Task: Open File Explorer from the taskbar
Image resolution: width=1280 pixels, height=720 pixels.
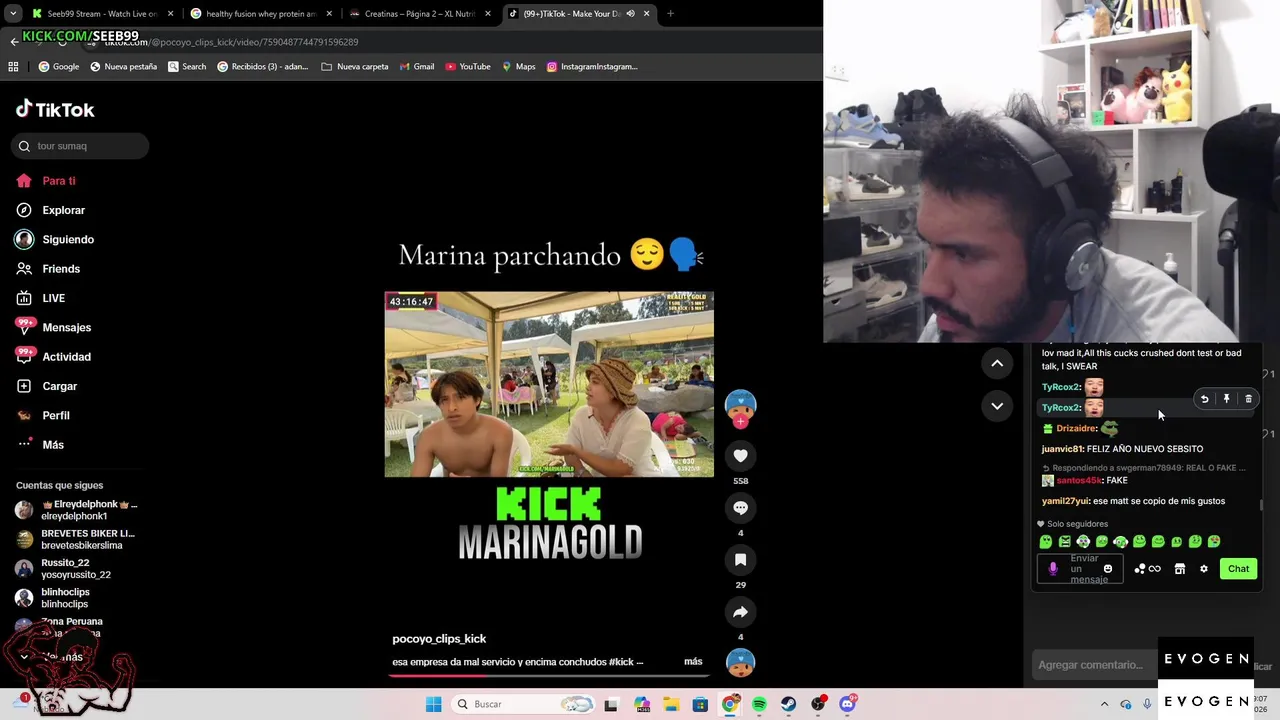Action: [671, 704]
